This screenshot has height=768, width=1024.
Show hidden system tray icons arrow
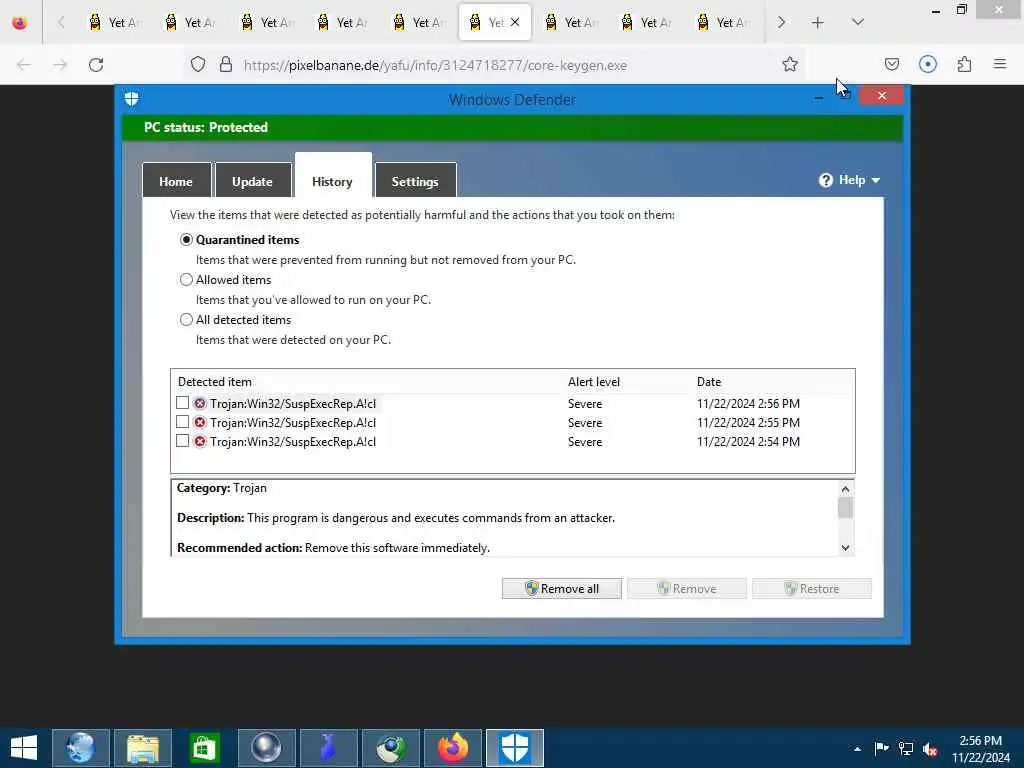pos(857,749)
